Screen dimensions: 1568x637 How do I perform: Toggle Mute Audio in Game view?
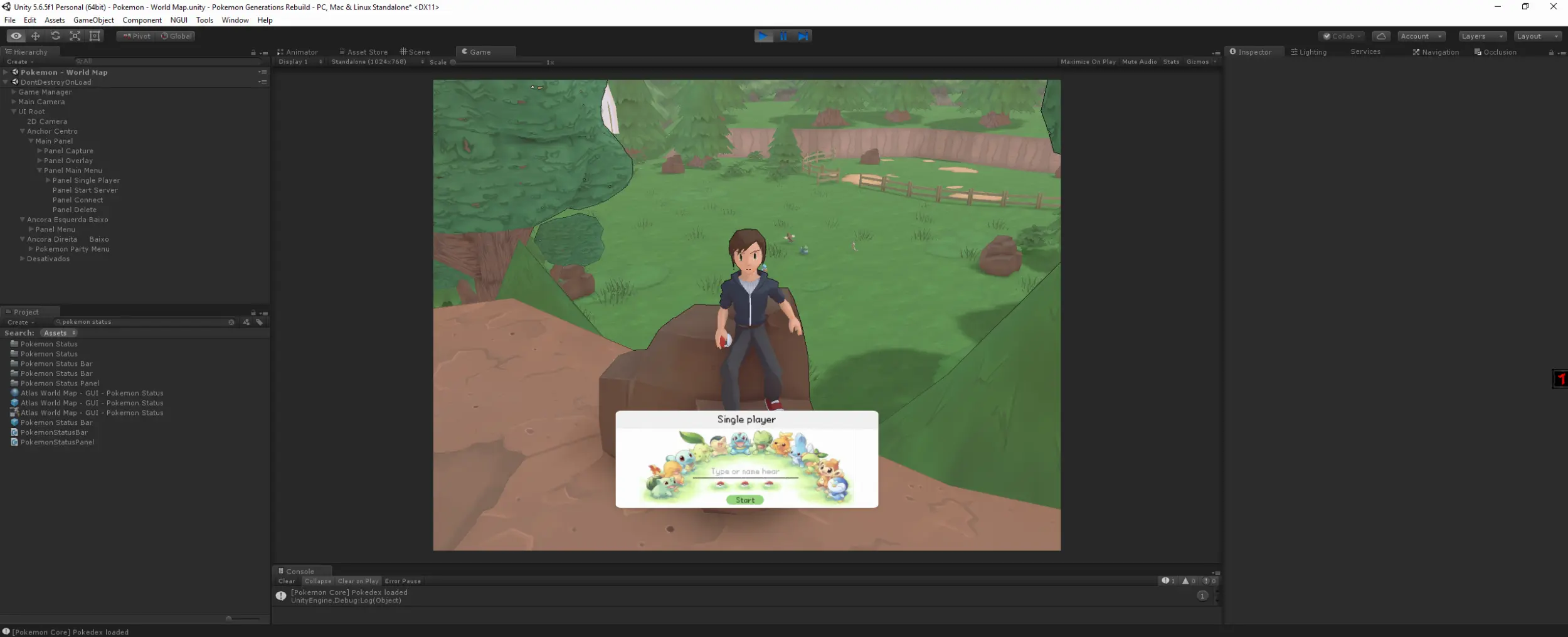coord(1139,62)
